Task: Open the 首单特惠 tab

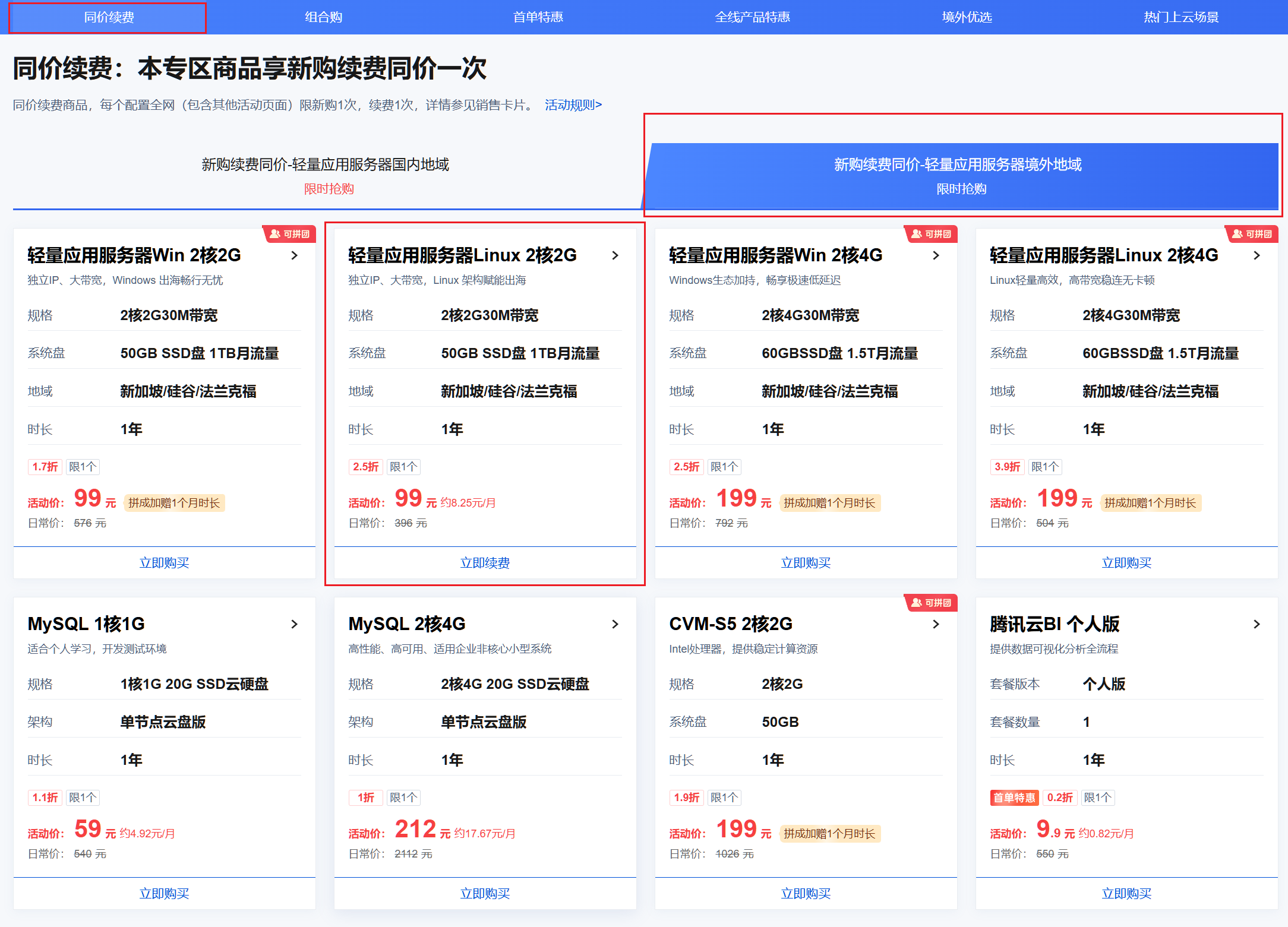Action: [x=538, y=17]
